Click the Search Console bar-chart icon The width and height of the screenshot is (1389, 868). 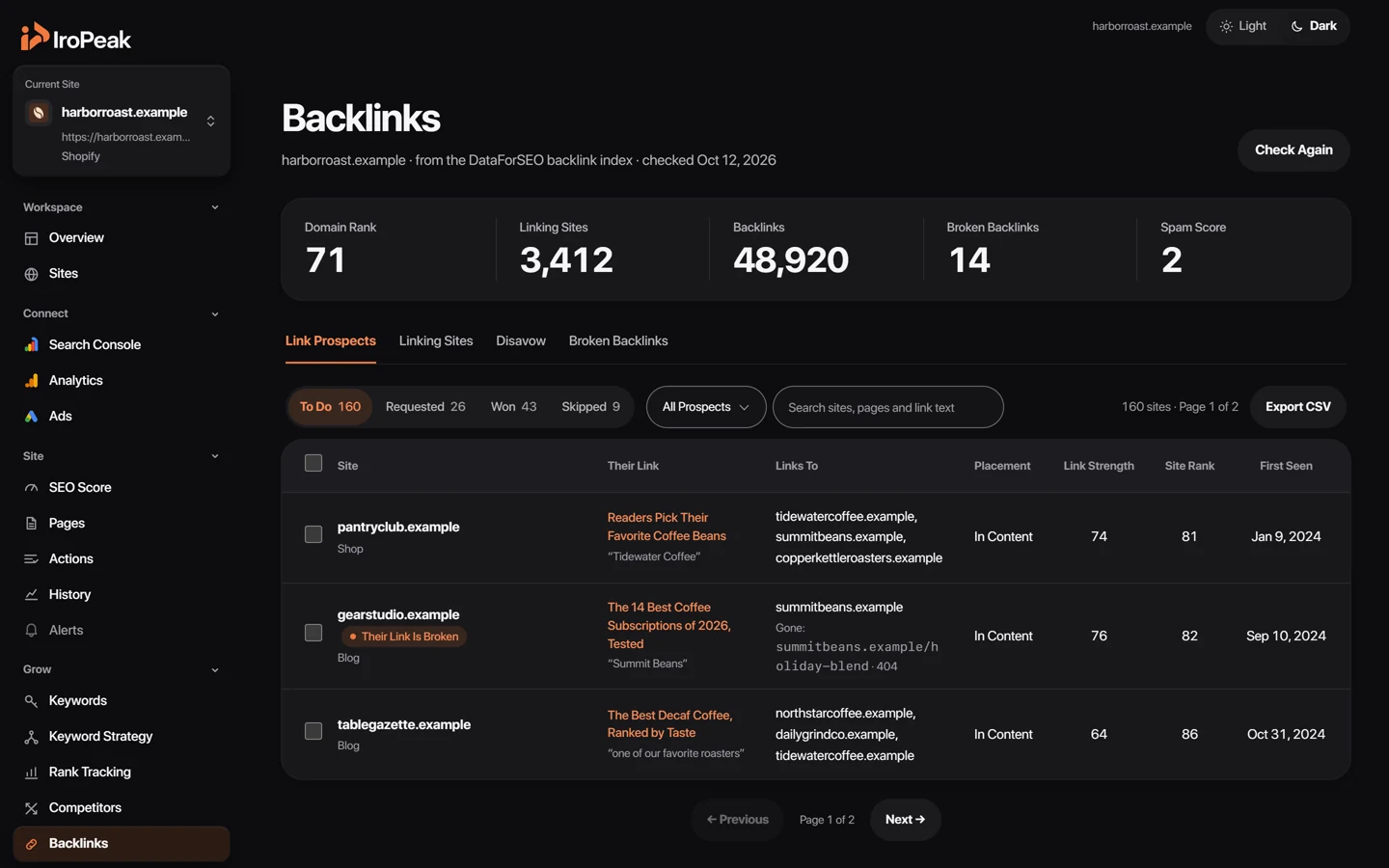[31, 344]
